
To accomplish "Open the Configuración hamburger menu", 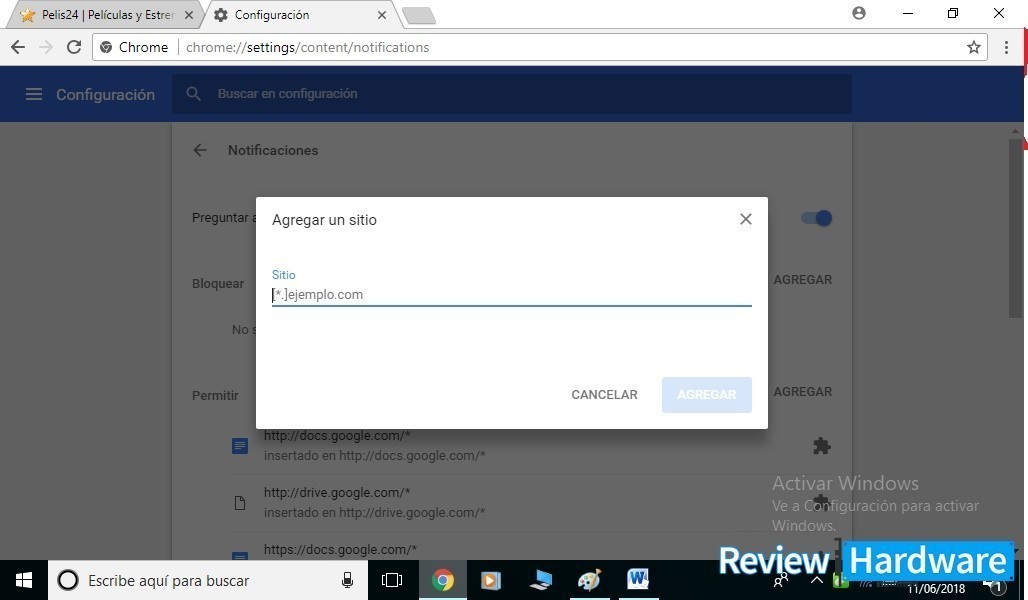I will tap(33, 94).
